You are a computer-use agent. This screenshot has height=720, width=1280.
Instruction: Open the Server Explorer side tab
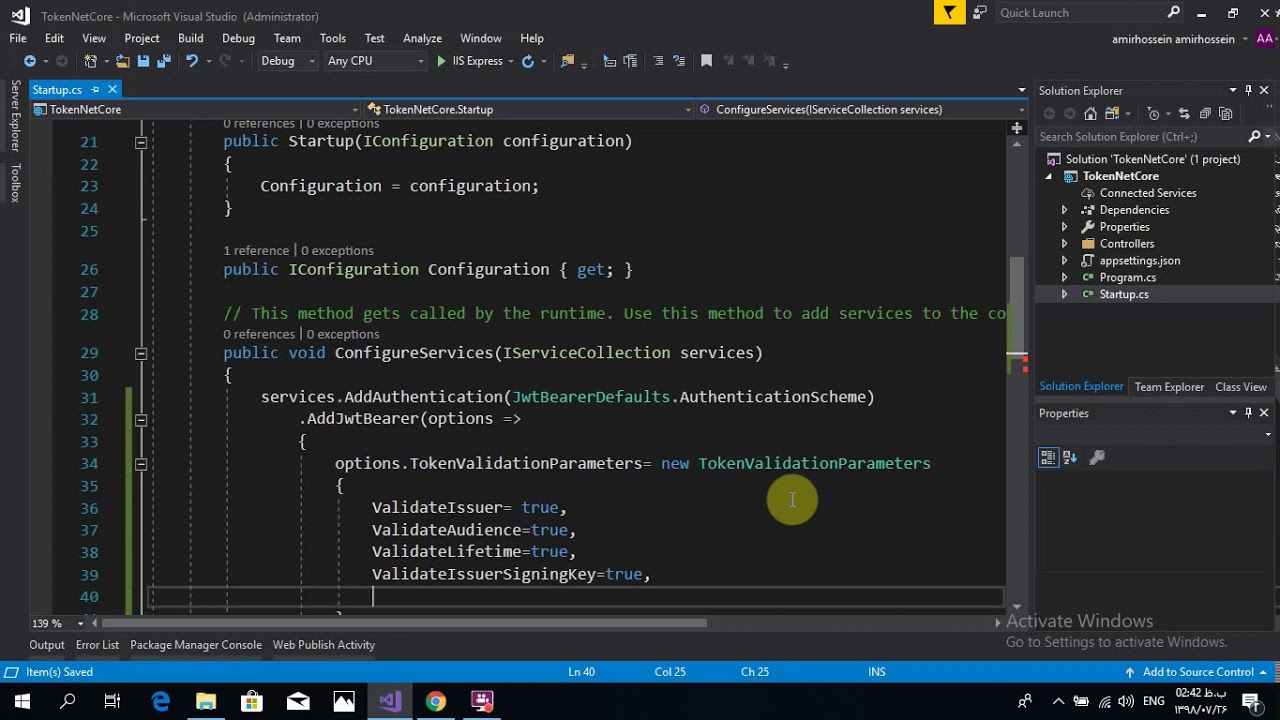(15, 118)
